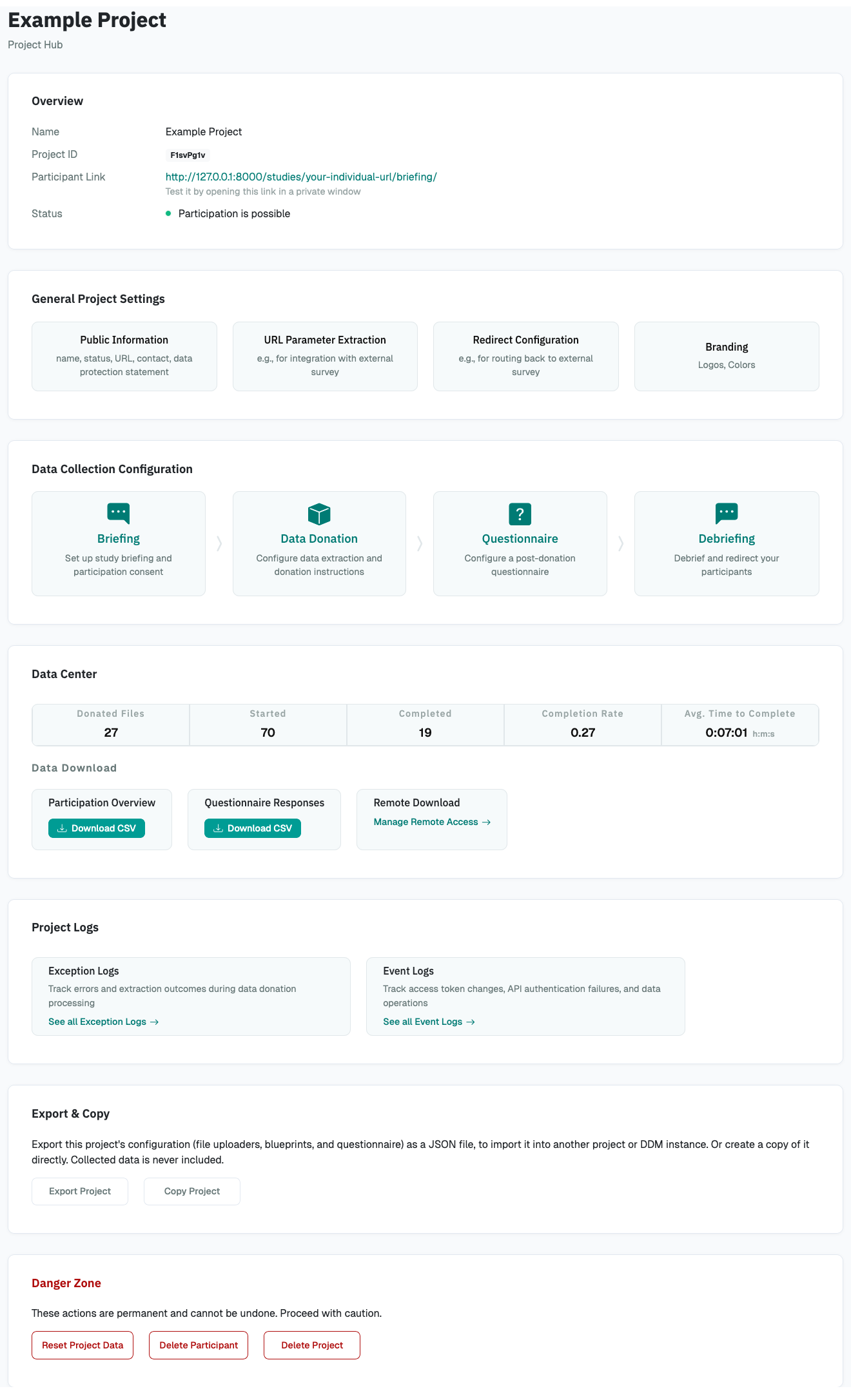This screenshot has width=851, height=1400.
Task: Click the Started count 70
Action: coord(268,732)
